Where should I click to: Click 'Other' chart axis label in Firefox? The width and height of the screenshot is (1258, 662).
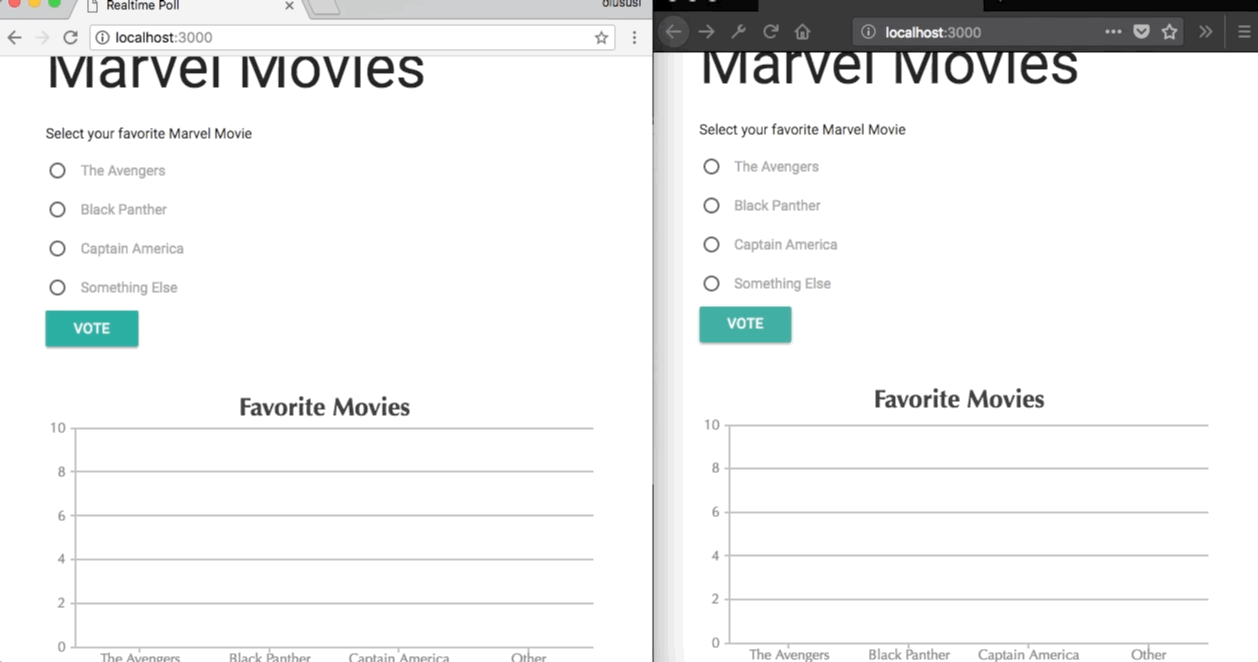(x=1148, y=655)
